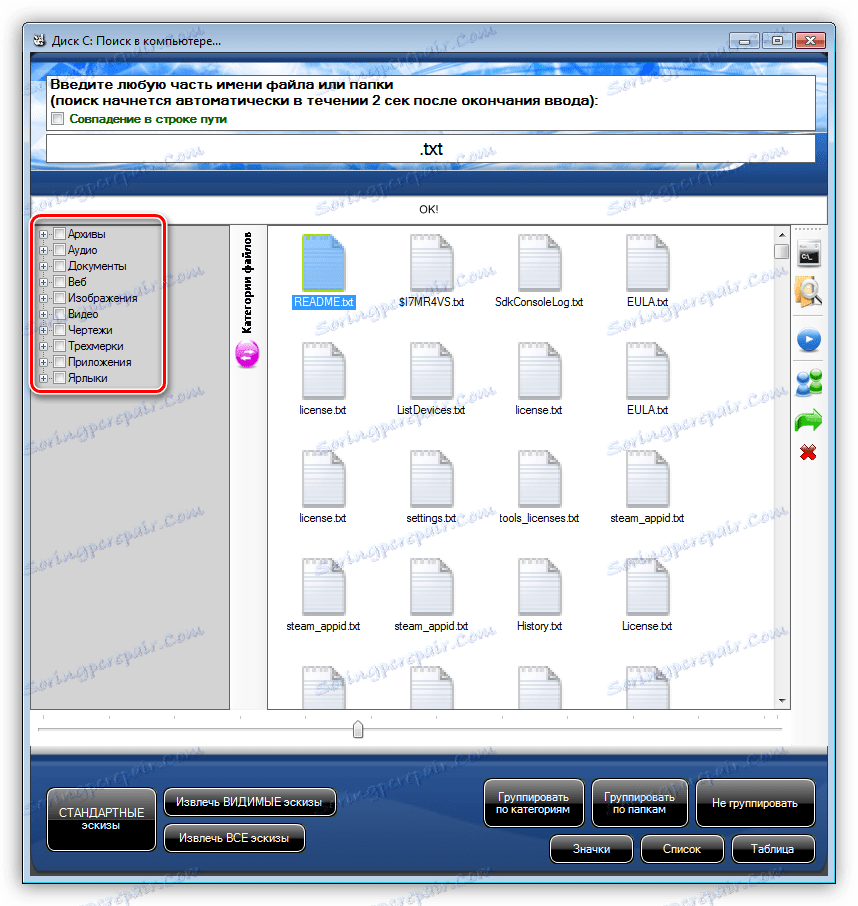Expand the Трехмерки tree node

(43, 347)
